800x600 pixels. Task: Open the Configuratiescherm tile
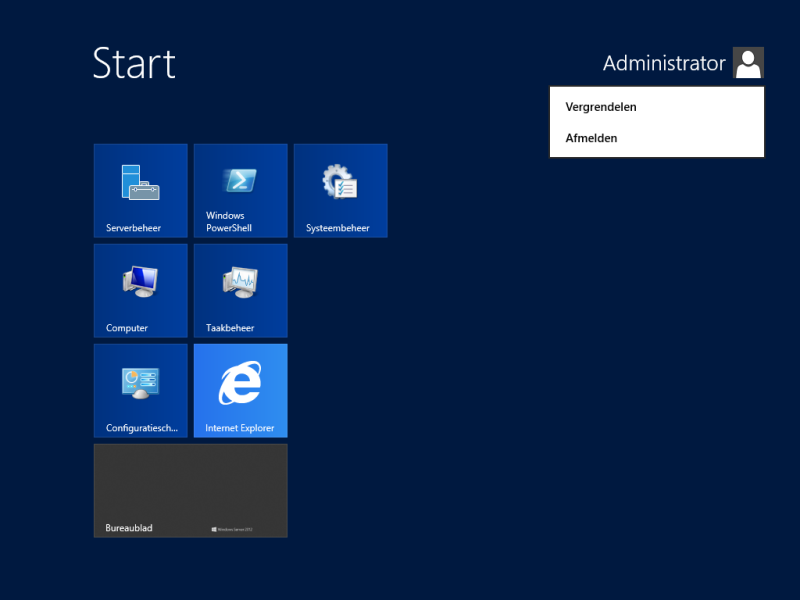[x=140, y=390]
